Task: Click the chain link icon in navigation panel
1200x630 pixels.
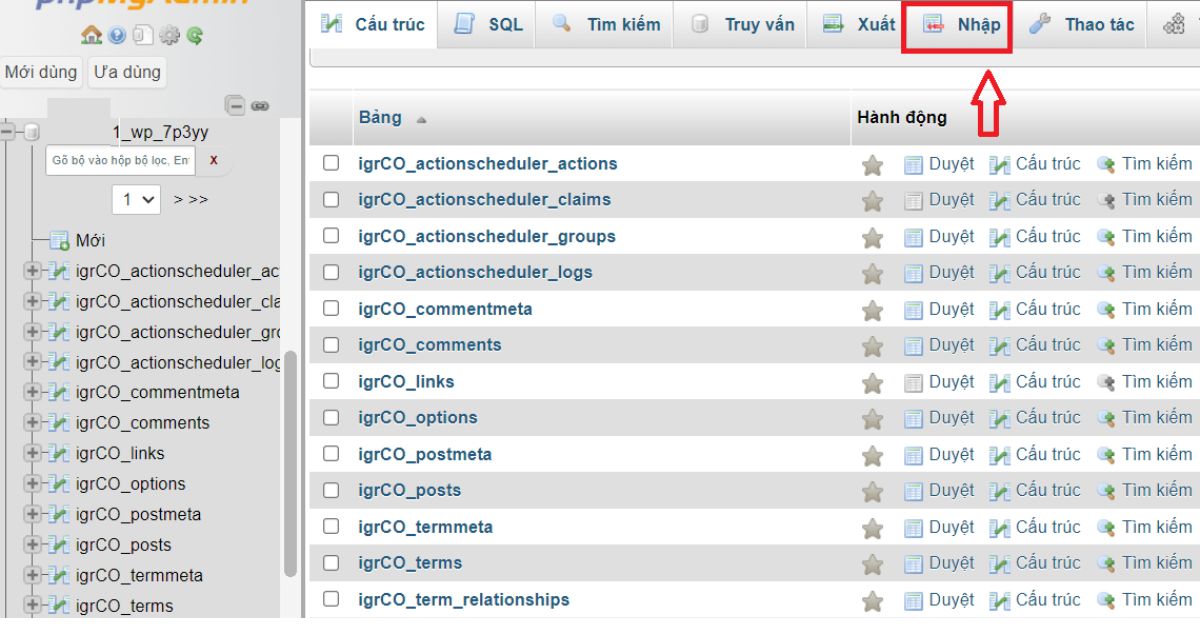Action: [x=260, y=104]
